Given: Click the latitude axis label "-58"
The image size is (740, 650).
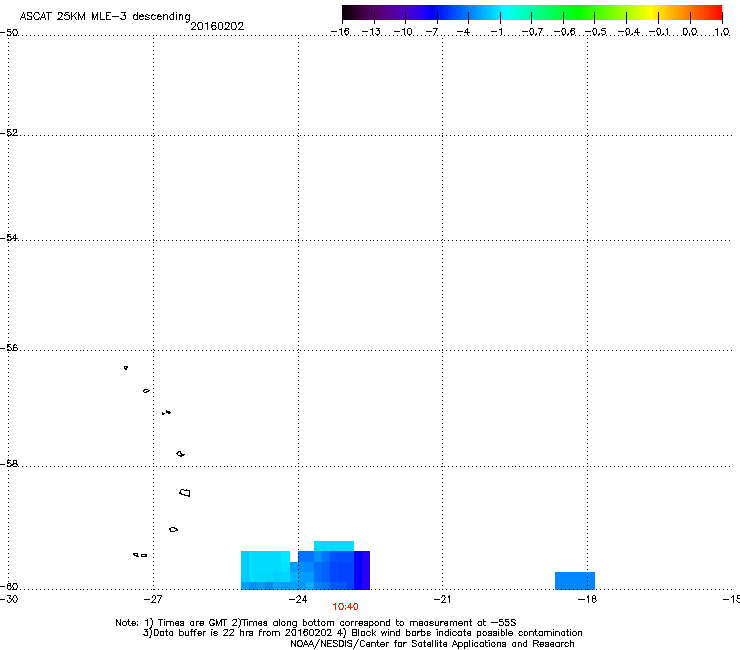Looking at the screenshot, I should click(9, 464).
